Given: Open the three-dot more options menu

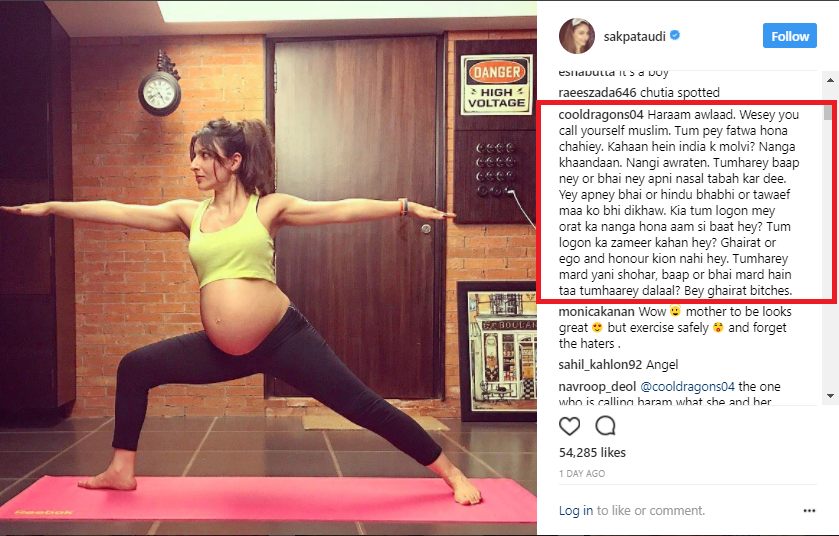Looking at the screenshot, I should [810, 511].
